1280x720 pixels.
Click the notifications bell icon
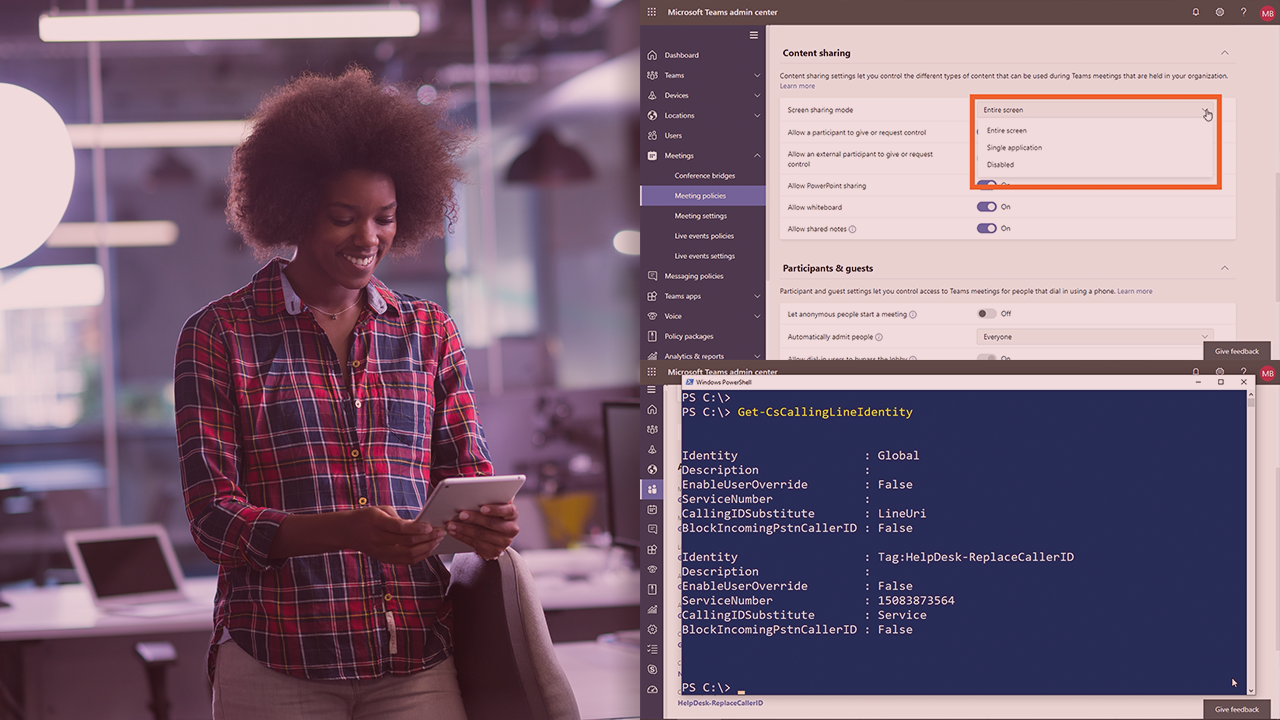click(x=1196, y=12)
